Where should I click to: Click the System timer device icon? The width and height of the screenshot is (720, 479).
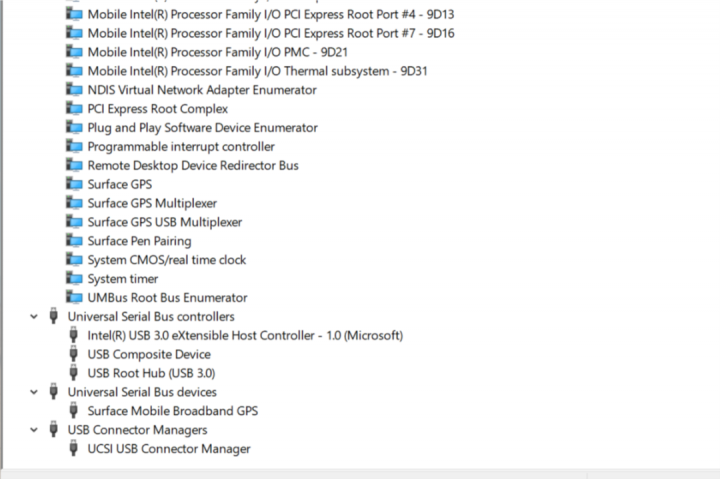click(74, 278)
